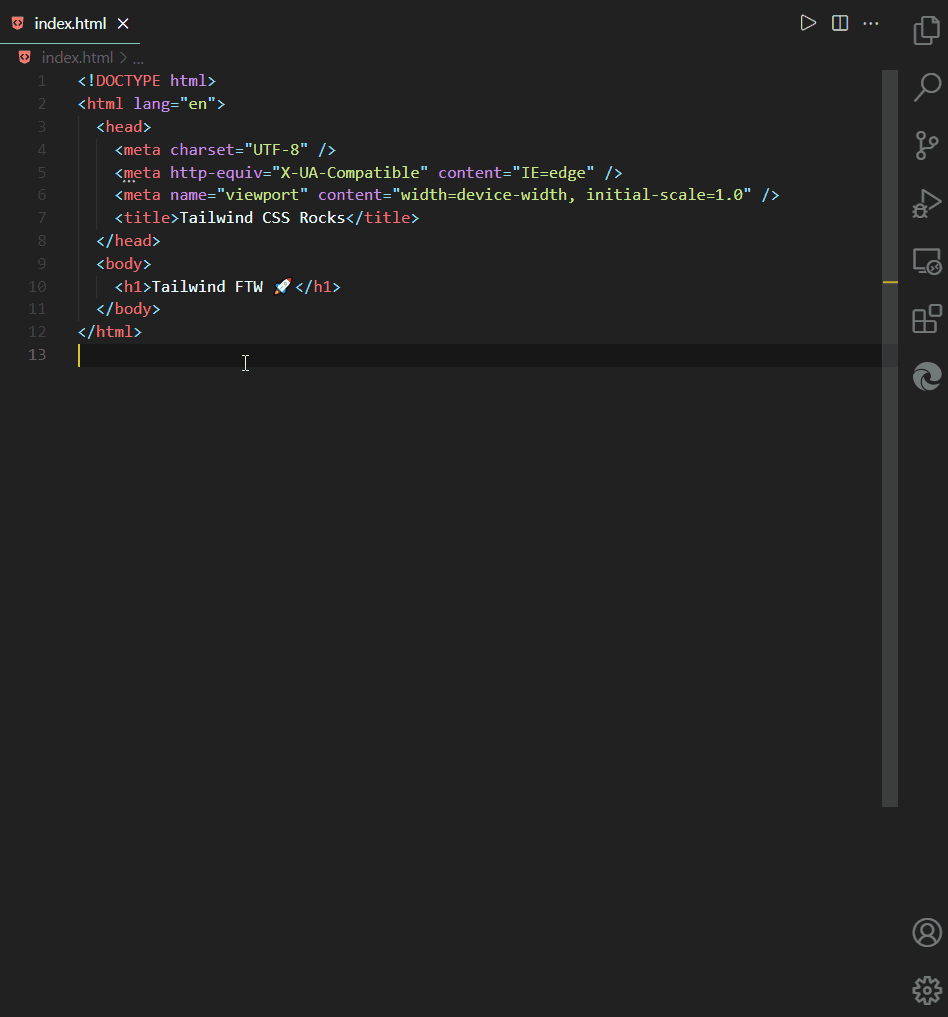Click "width=device-width, initial-scale=1.0" string
This screenshot has width=948, height=1017.
pyautogui.click(x=572, y=195)
